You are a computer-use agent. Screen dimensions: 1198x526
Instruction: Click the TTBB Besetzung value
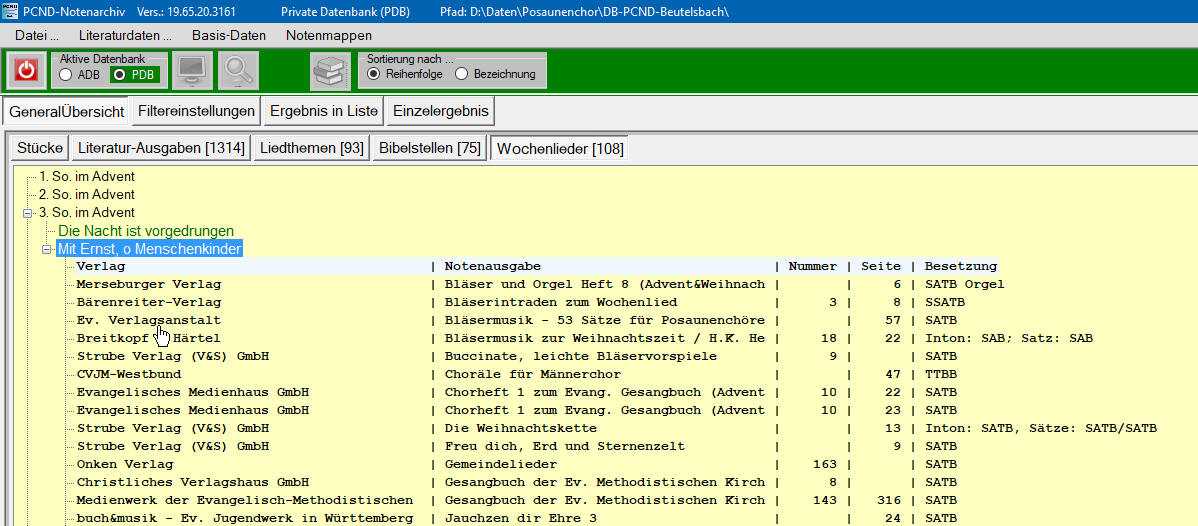pos(941,375)
